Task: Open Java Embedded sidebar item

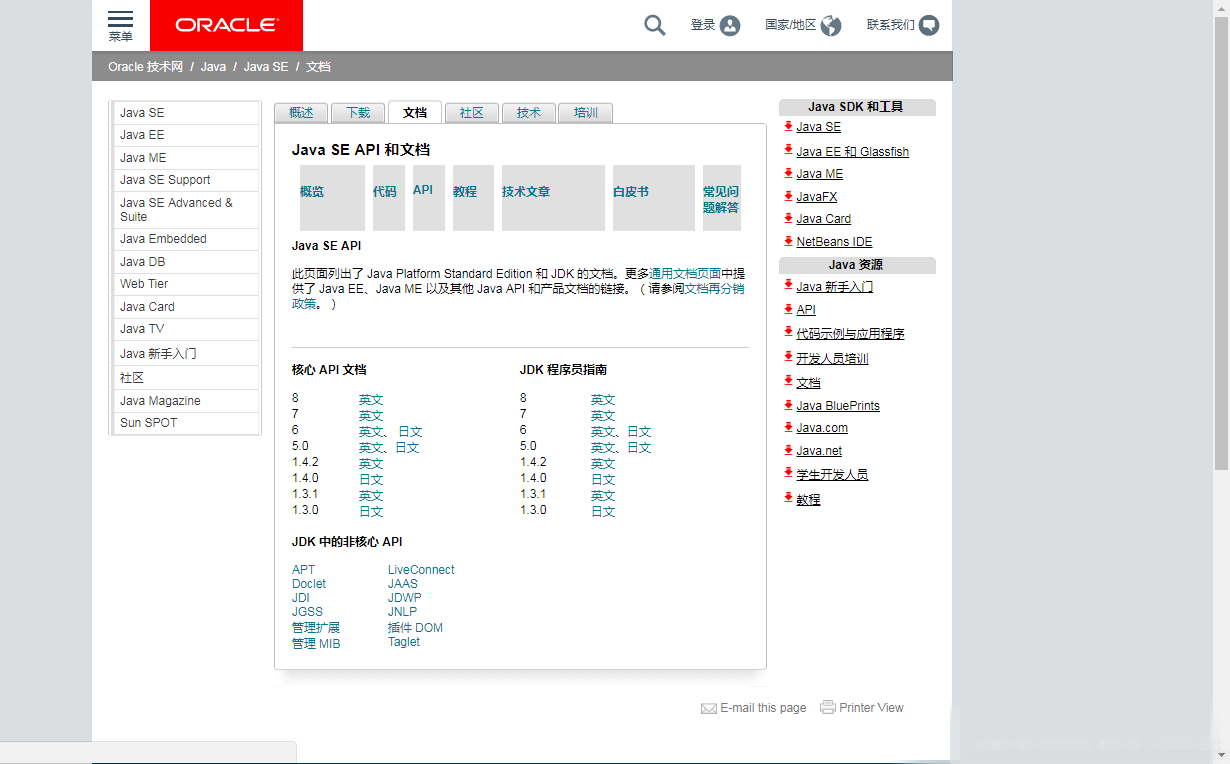Action: tap(186, 239)
